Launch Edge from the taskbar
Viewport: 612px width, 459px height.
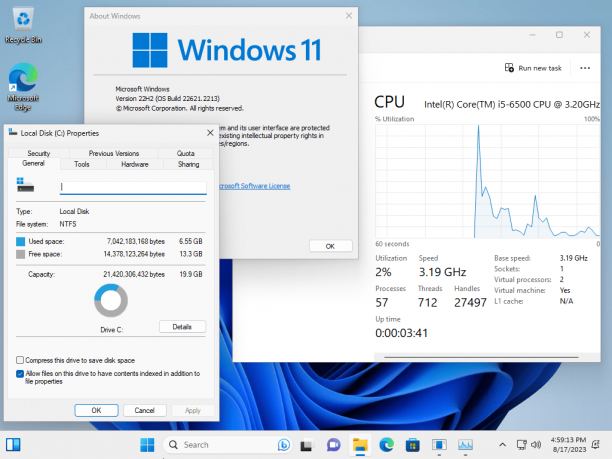tap(386, 445)
